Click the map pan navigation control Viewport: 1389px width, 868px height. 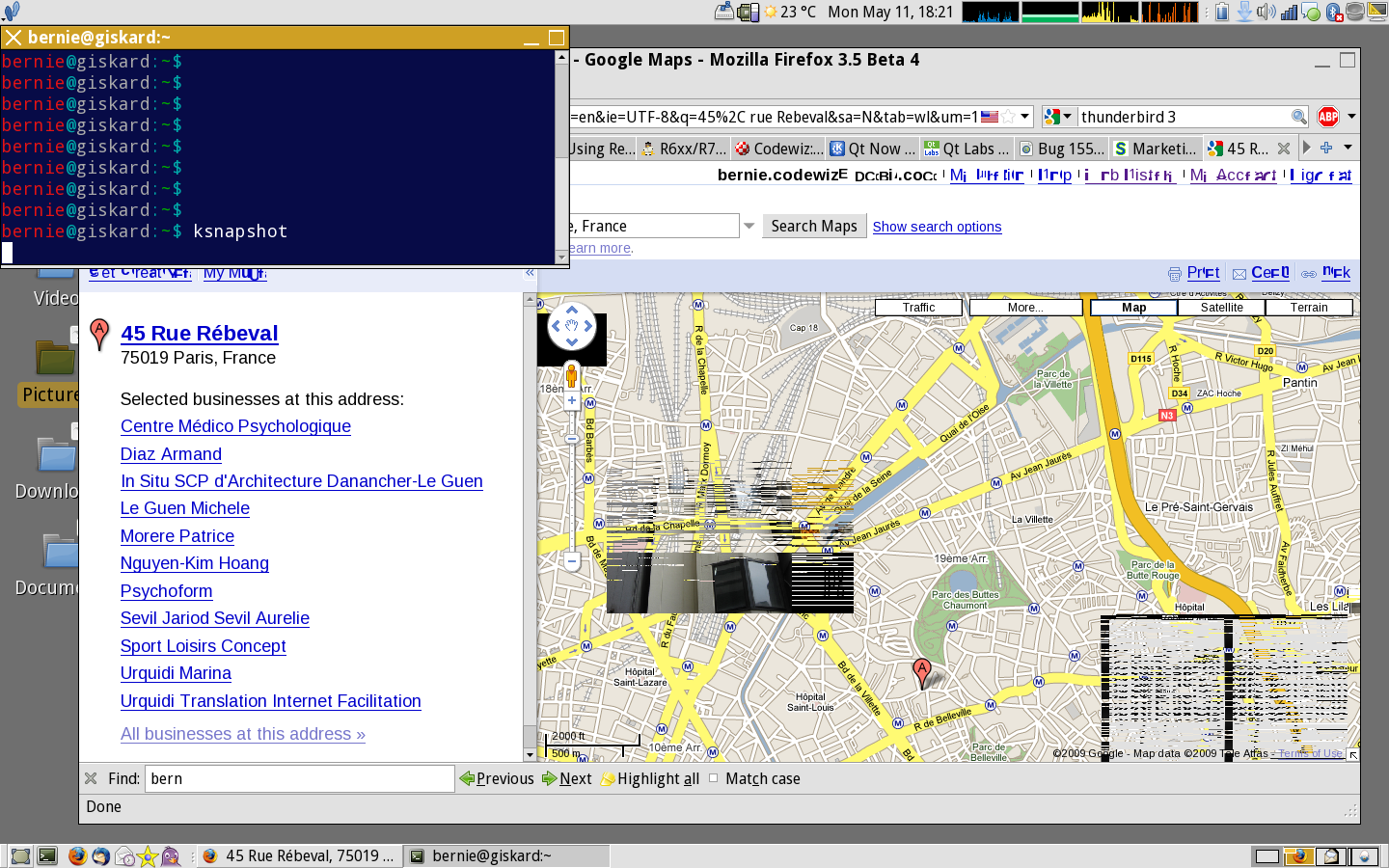coord(571,327)
